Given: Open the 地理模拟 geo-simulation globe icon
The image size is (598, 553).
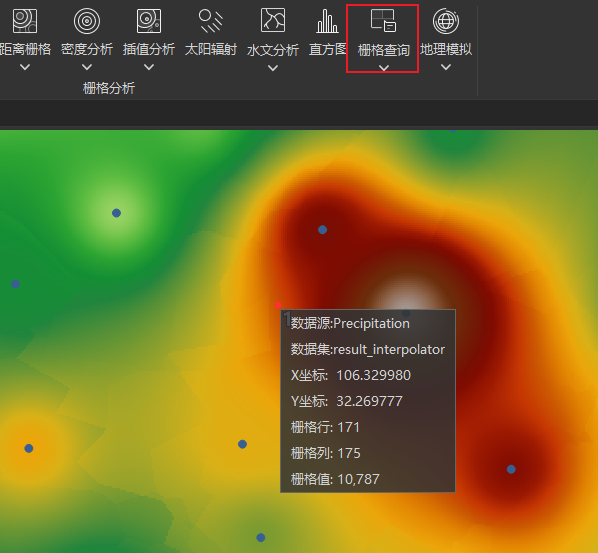Looking at the screenshot, I should click(x=446, y=21).
